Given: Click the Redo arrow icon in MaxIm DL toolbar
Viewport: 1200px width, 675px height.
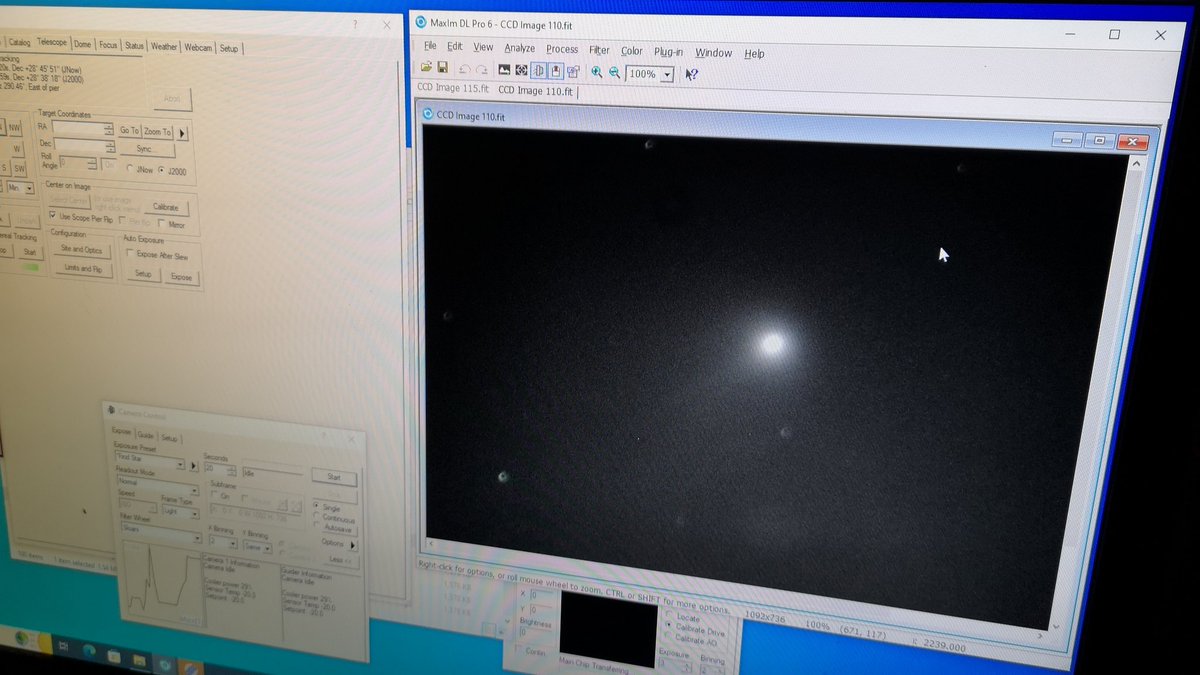Looking at the screenshot, I should 481,71.
